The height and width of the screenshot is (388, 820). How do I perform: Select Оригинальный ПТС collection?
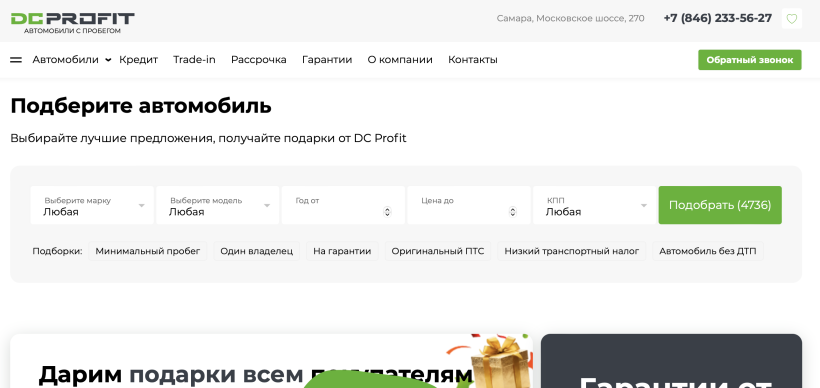[438, 251]
